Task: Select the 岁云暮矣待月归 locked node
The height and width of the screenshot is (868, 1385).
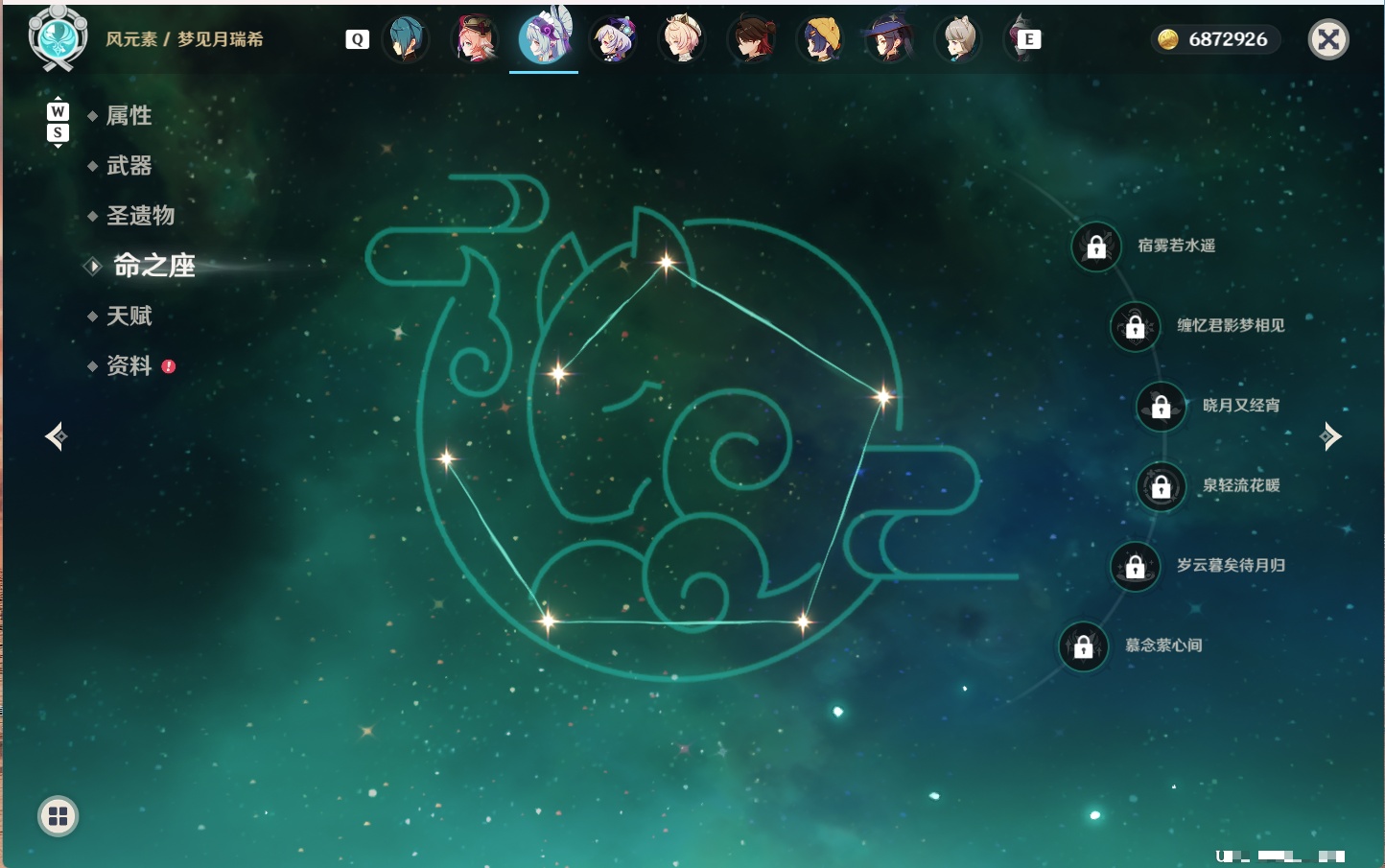Action: coord(1136,566)
